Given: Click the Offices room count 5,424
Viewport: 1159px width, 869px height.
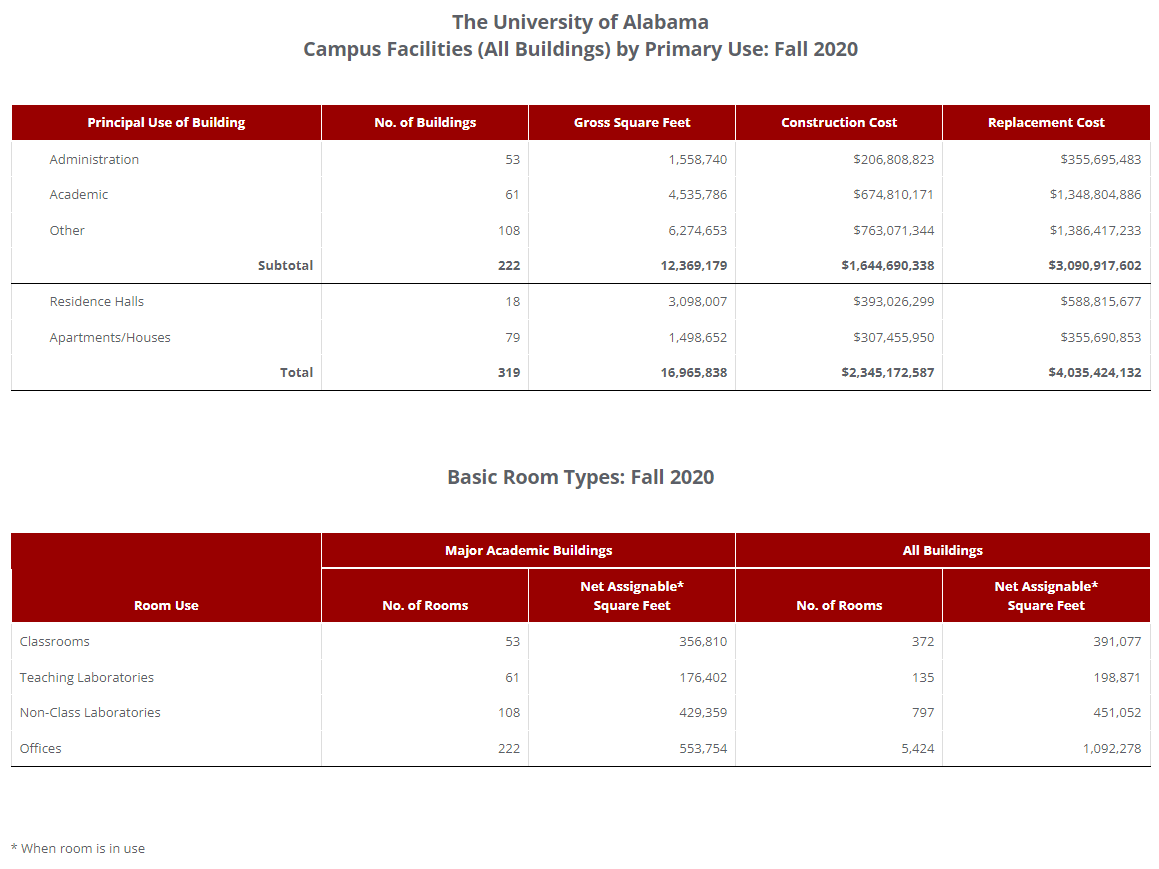Looking at the screenshot, I should (x=917, y=749).
